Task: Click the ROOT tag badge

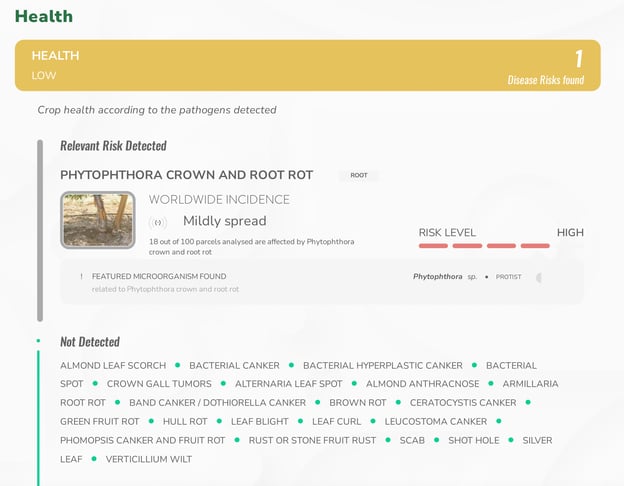Action: (359, 175)
